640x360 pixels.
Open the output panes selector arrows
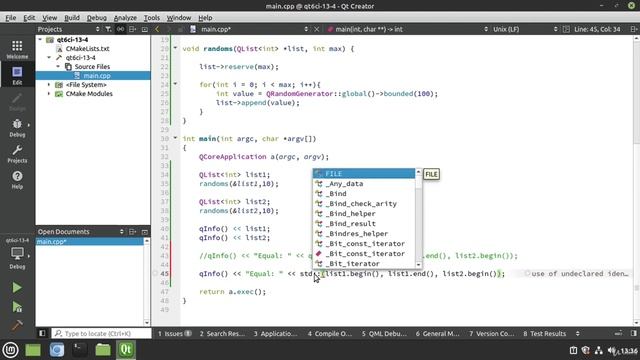[x=578, y=333]
